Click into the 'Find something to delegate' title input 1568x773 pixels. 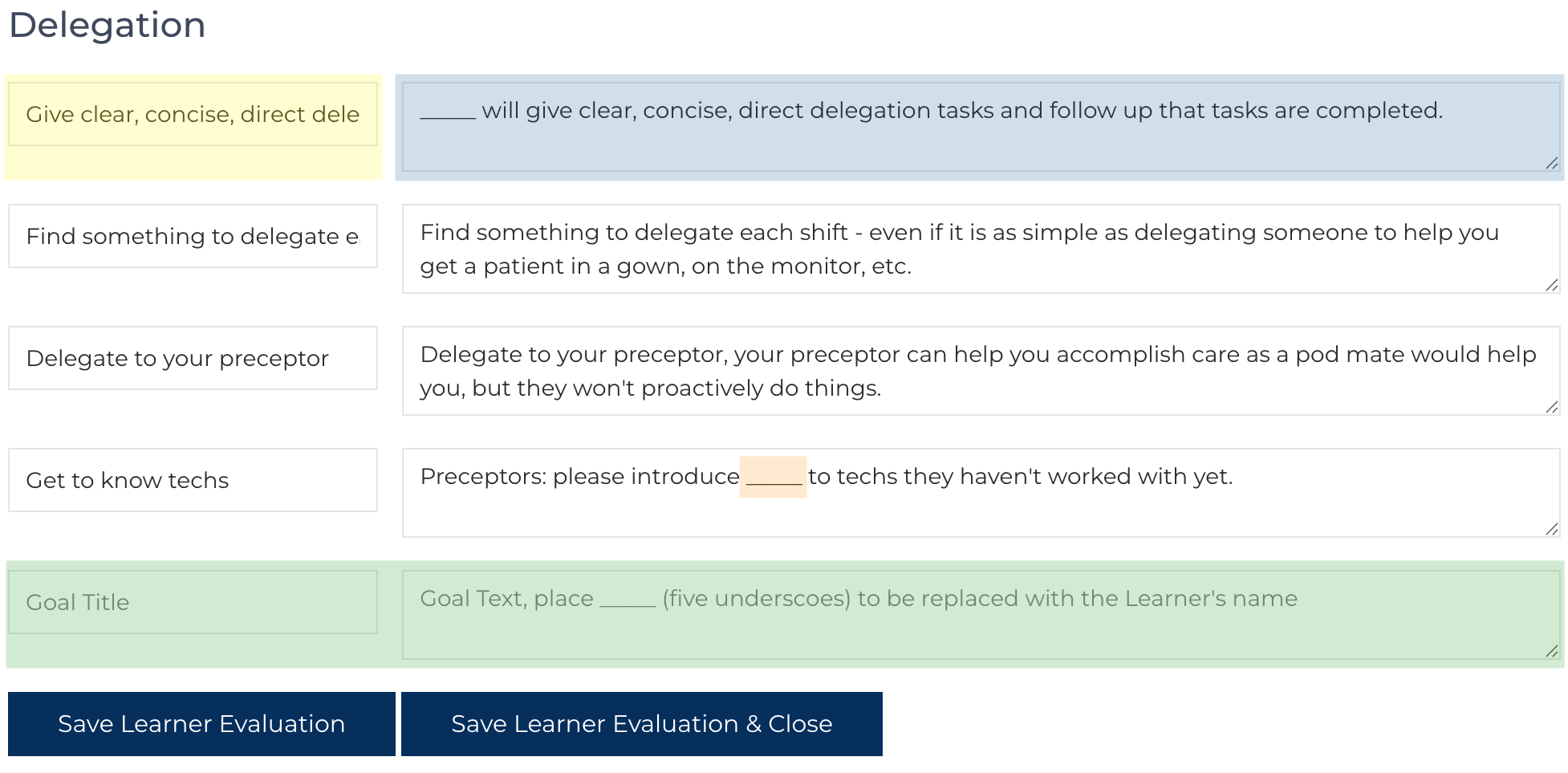tap(193, 236)
